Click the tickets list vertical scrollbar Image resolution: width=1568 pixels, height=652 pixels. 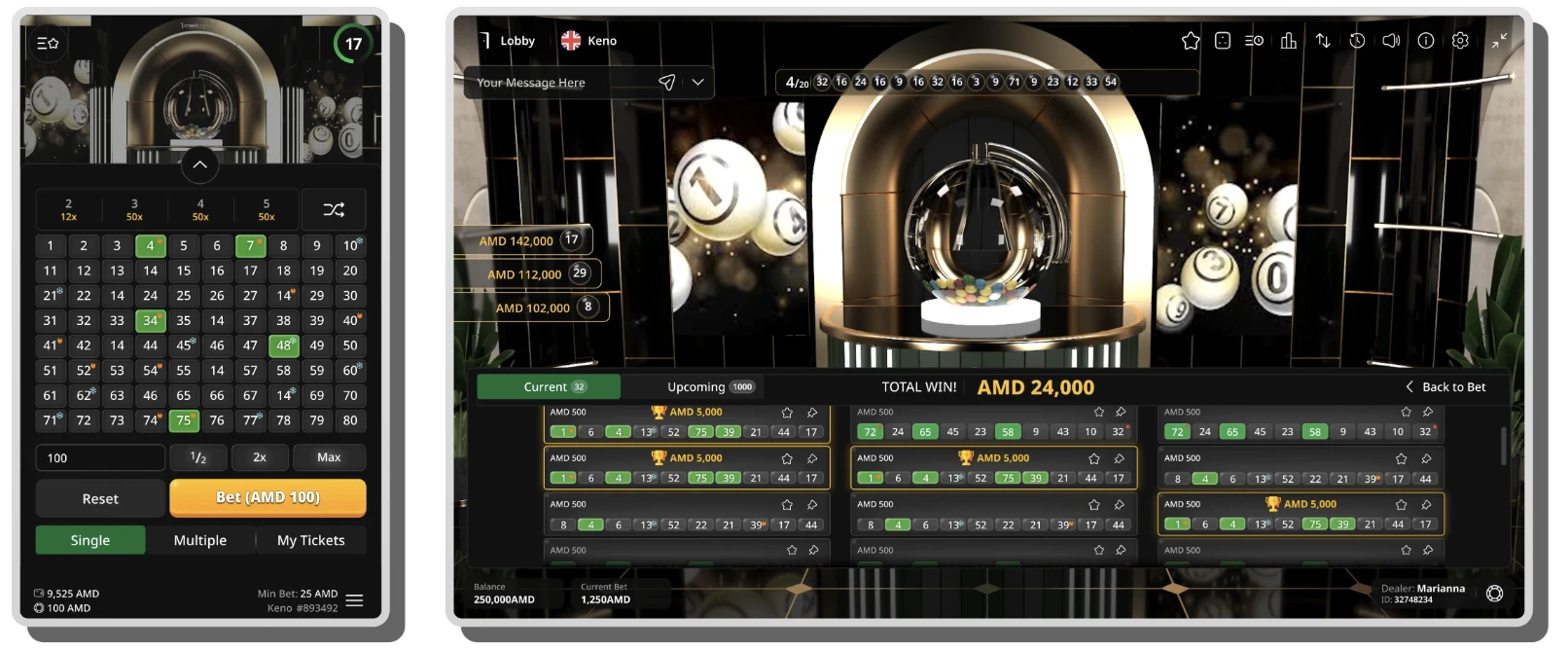click(x=1503, y=446)
